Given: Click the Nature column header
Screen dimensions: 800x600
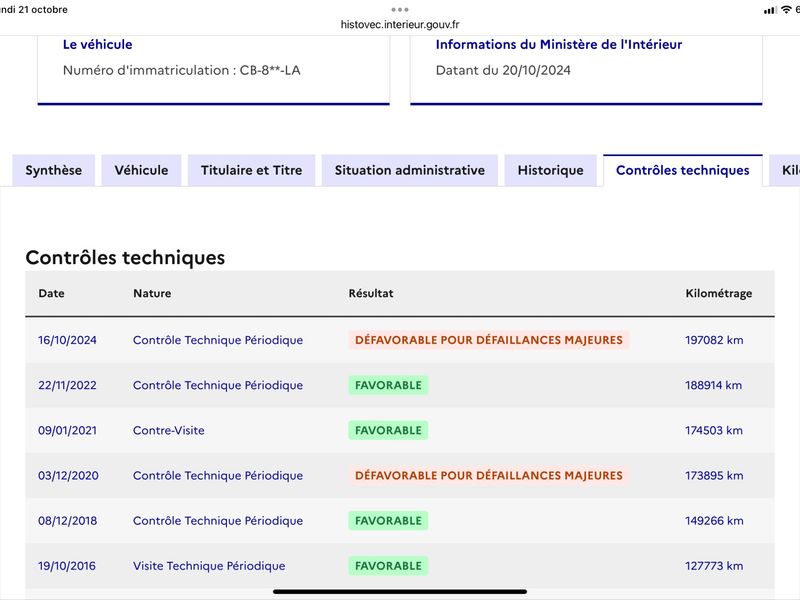Looking at the screenshot, I should 152,293.
